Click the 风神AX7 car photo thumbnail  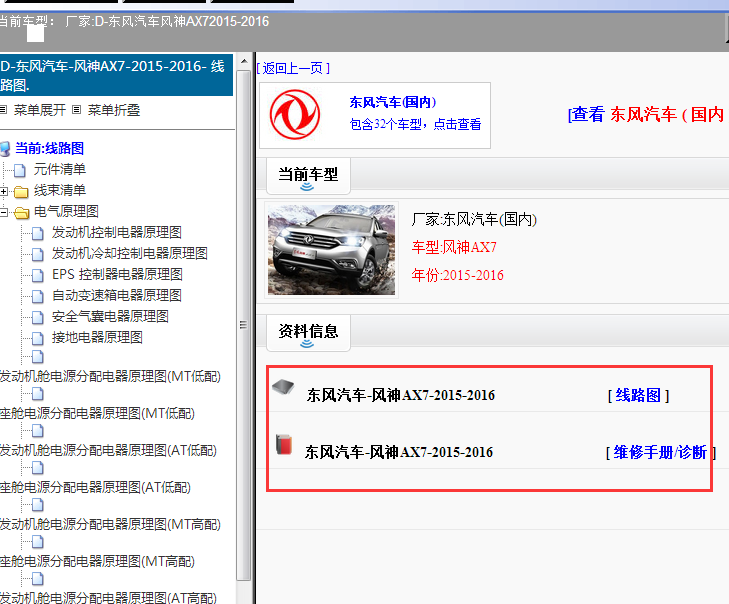click(331, 250)
